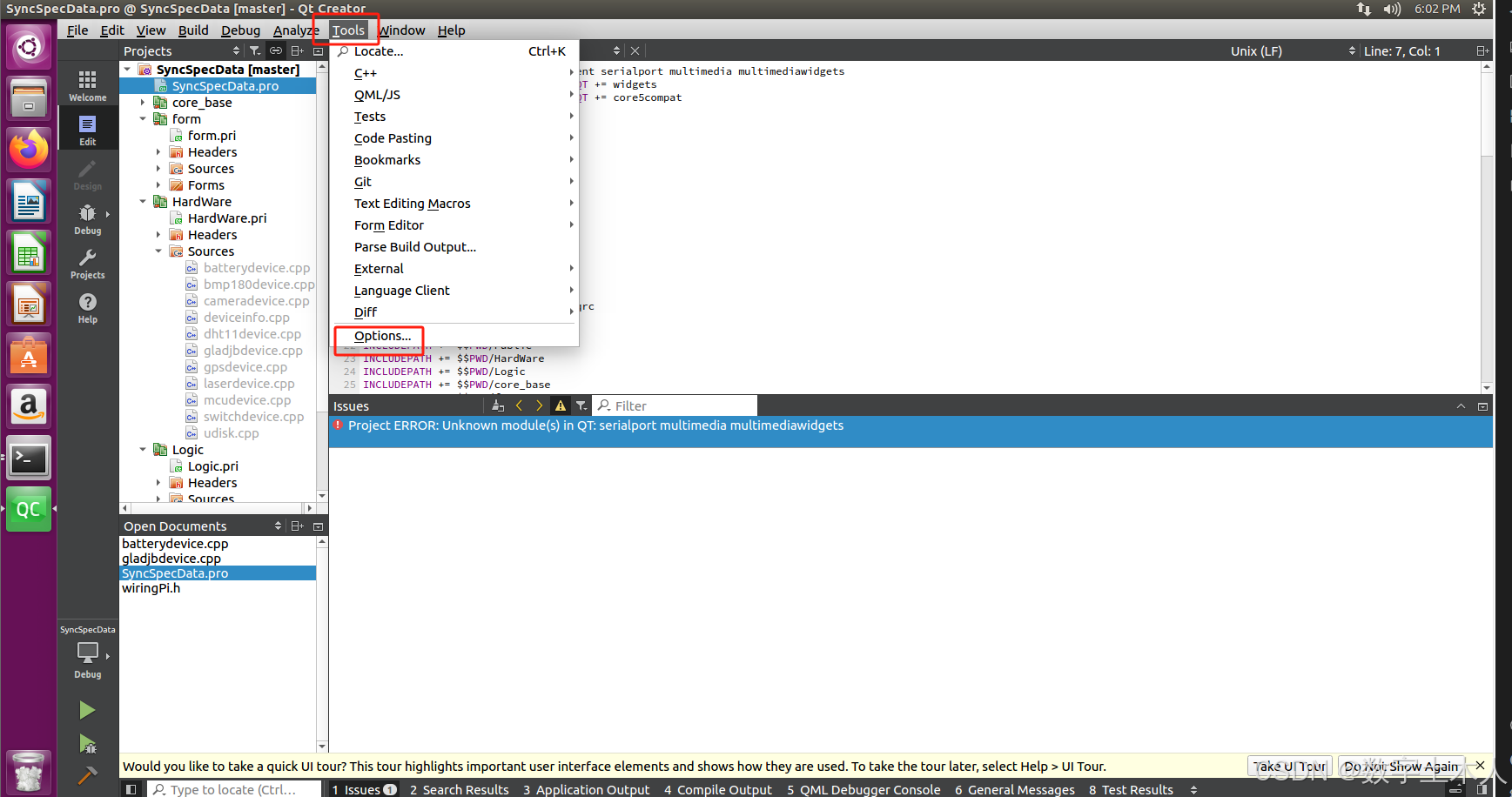The image size is (1512, 797).
Task: Select Options... in Tools menu
Action: 382,336
